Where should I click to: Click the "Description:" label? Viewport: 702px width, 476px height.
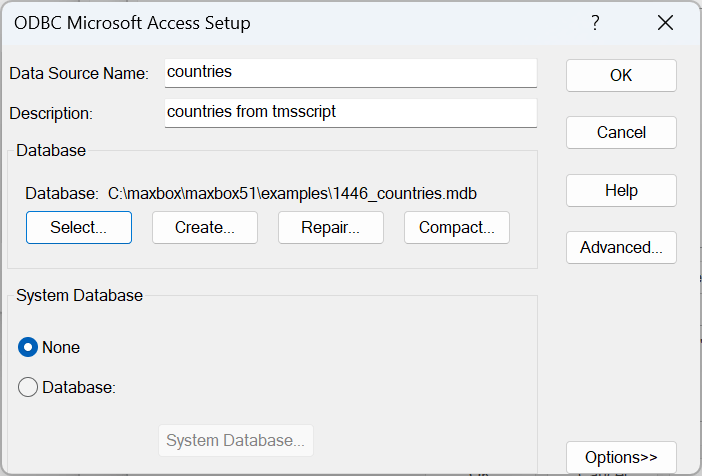(51, 114)
